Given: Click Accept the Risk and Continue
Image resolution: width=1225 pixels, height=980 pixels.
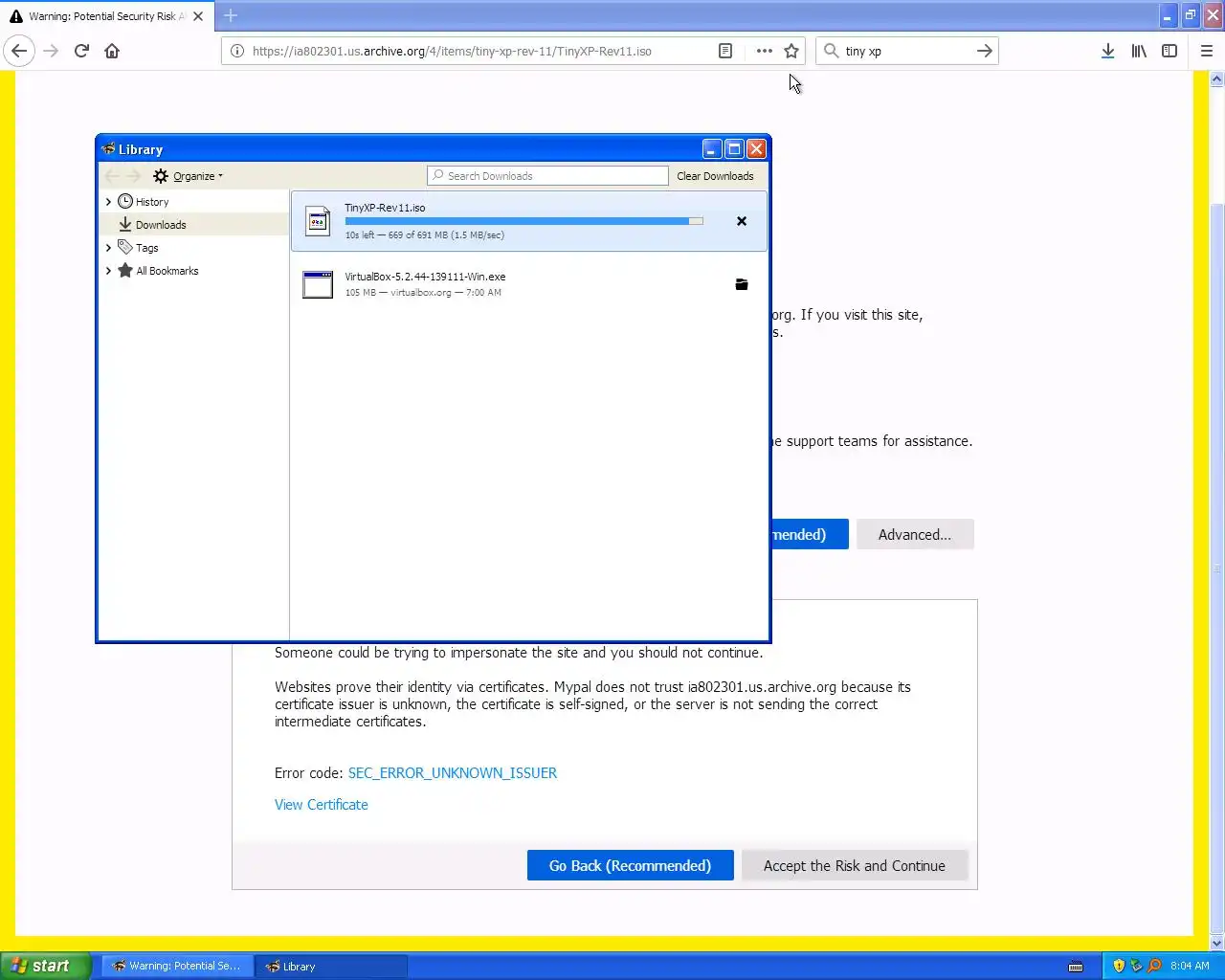Looking at the screenshot, I should (x=855, y=865).
